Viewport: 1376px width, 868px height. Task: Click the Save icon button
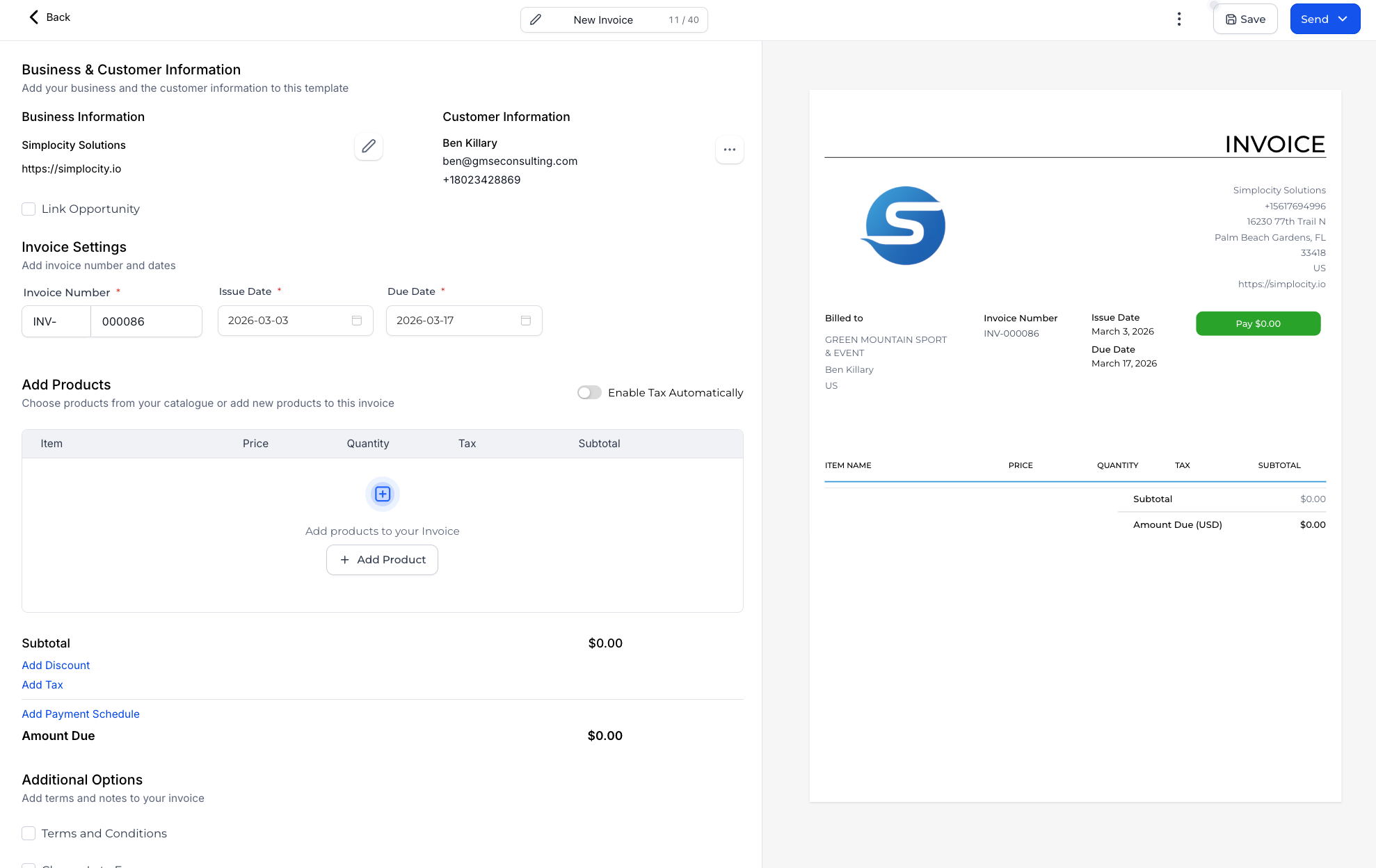click(x=1231, y=19)
